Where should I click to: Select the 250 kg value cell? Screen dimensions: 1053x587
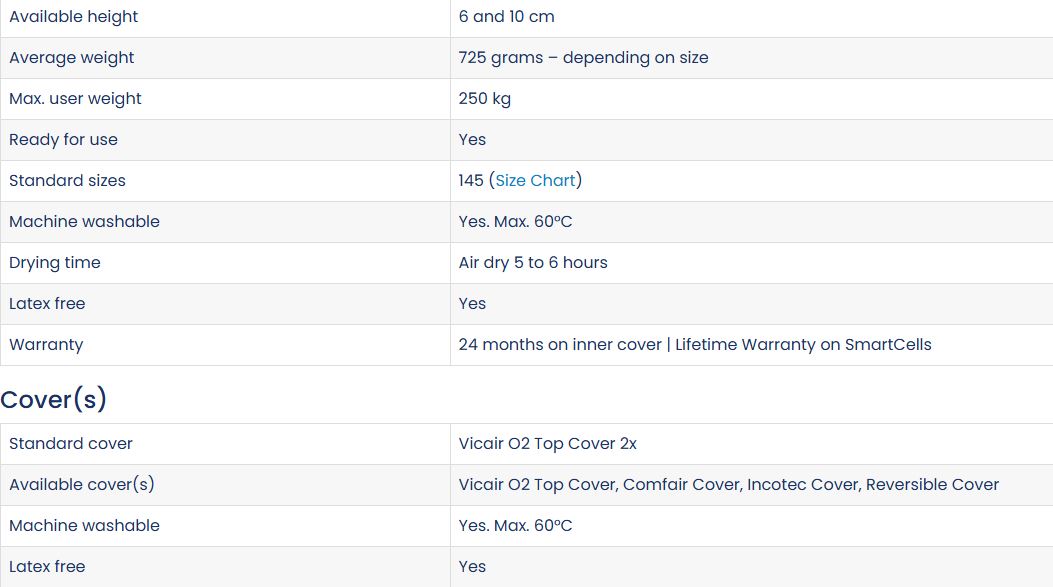(x=485, y=99)
